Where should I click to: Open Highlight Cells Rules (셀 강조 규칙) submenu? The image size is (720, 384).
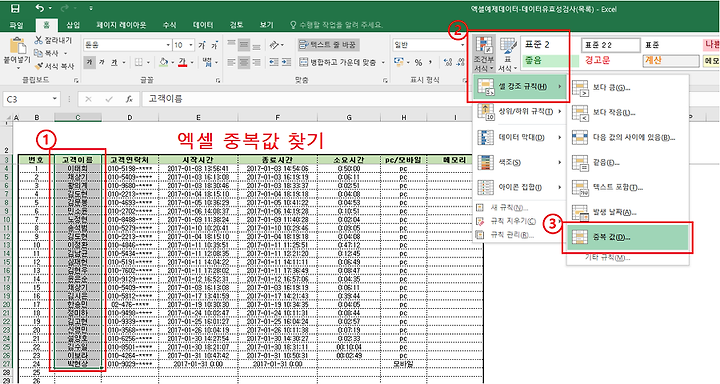[519, 86]
